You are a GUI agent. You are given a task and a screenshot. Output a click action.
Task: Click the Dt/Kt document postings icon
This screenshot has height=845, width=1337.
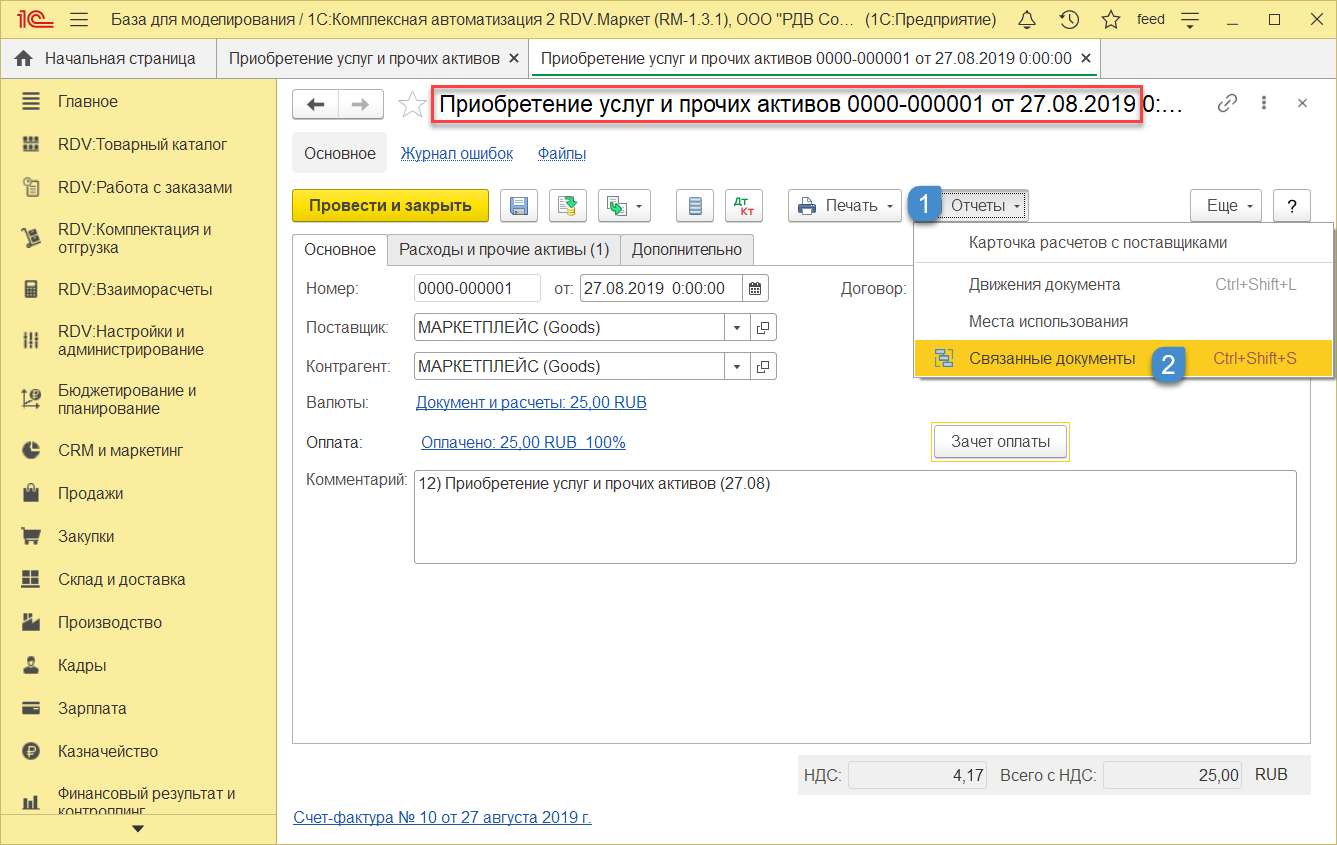pos(743,206)
